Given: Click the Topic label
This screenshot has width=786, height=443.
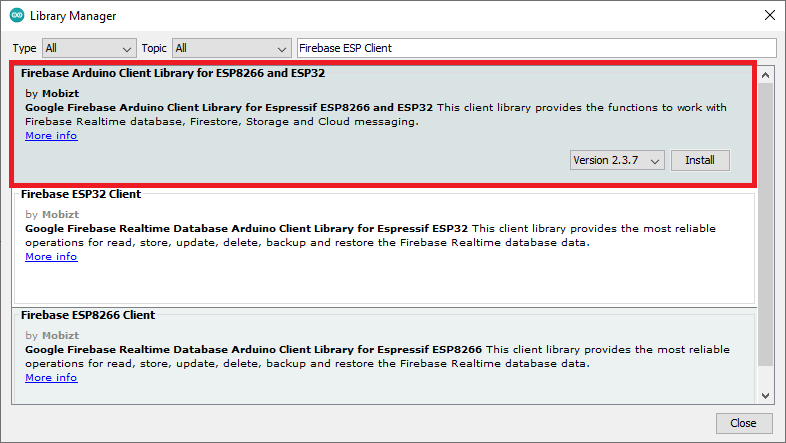Looking at the screenshot, I should 154,48.
